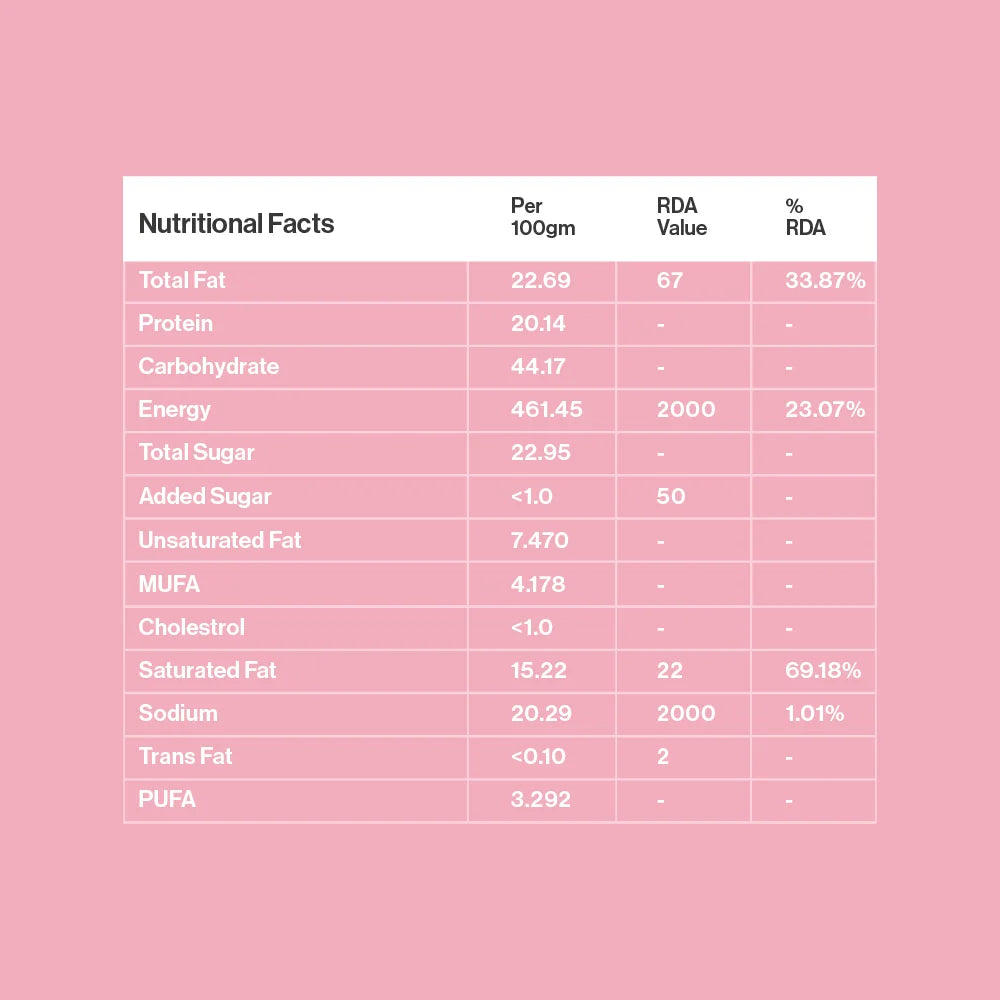Screen dimensions: 1000x1000
Task: Click the Sodium value 20.29
Action: [x=539, y=714]
